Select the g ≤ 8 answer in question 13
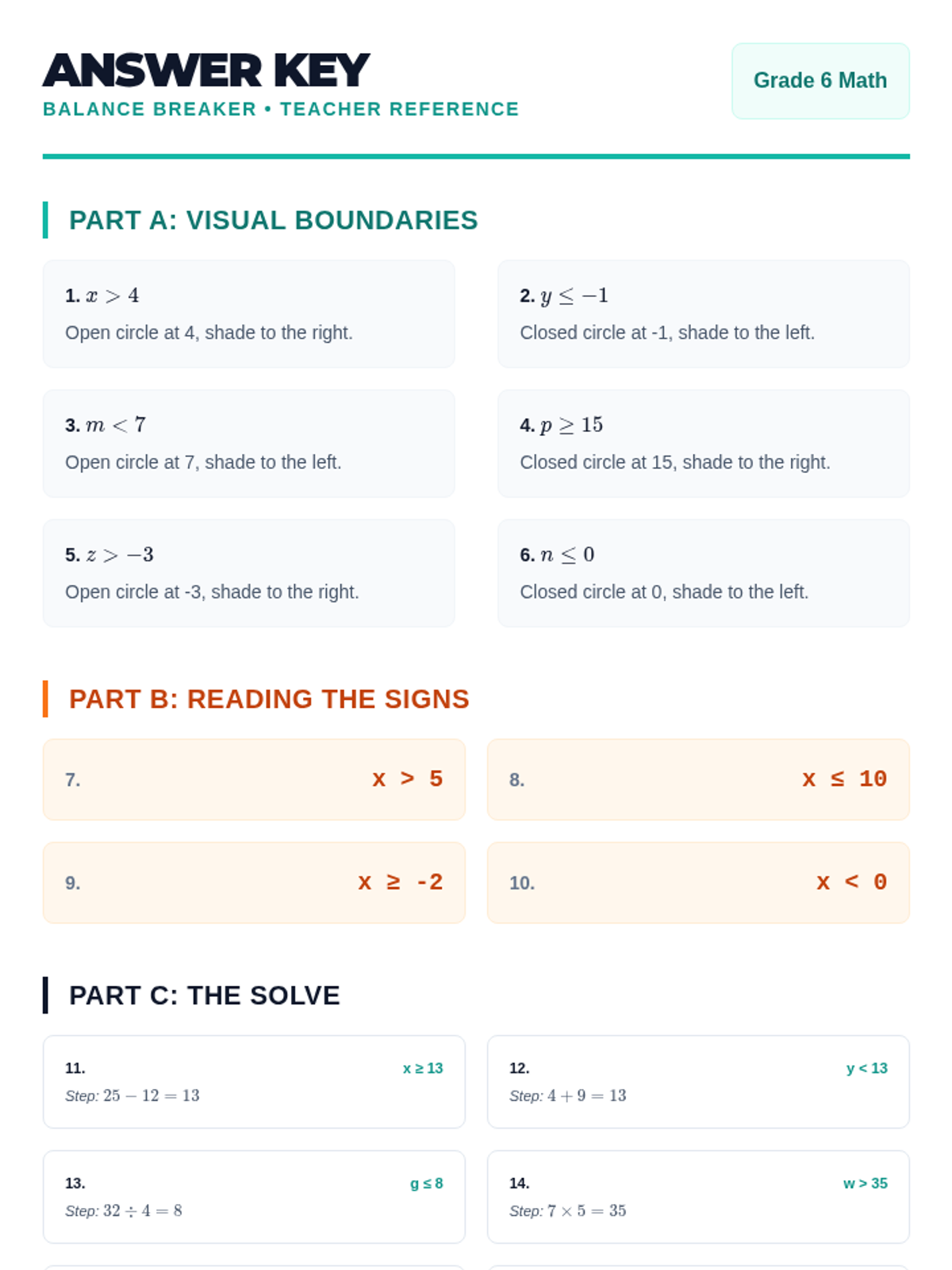The image size is (952, 1270). [426, 1183]
